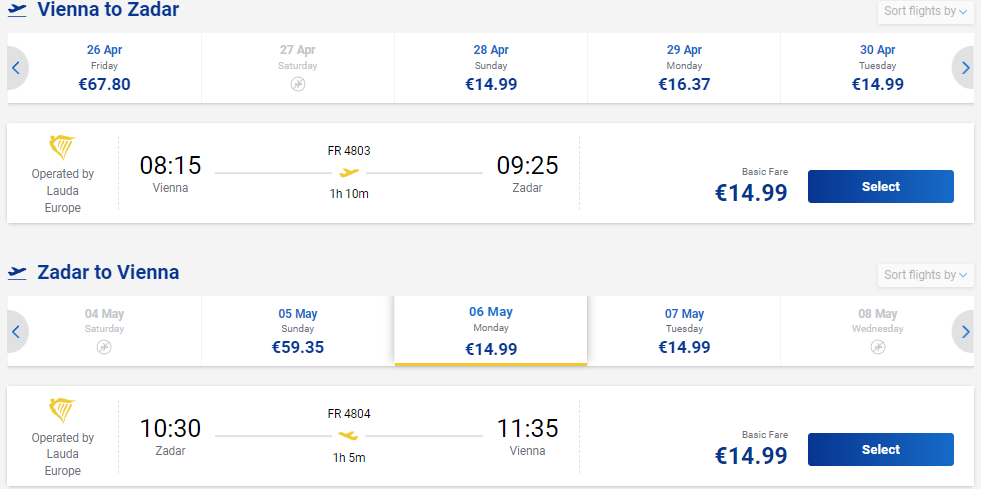
Task: Select the 08:15 Vienna to Zadar flight
Action: (x=880, y=186)
